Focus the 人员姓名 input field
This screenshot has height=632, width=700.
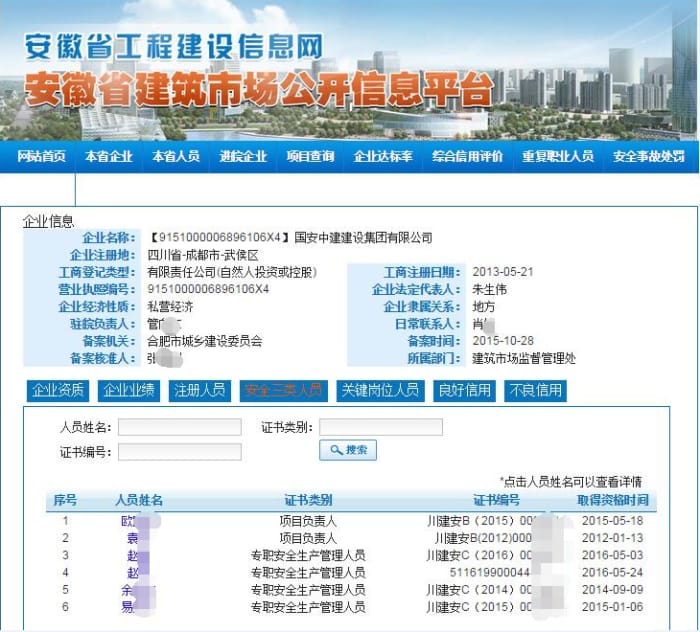click(x=180, y=427)
